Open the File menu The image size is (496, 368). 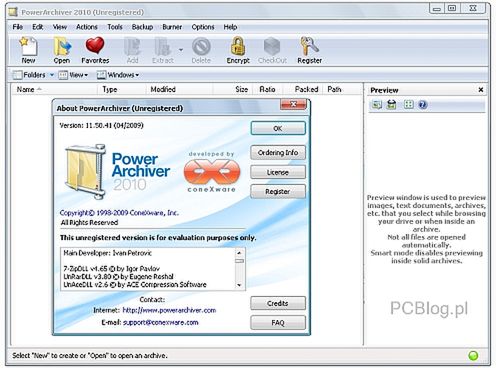(x=18, y=27)
